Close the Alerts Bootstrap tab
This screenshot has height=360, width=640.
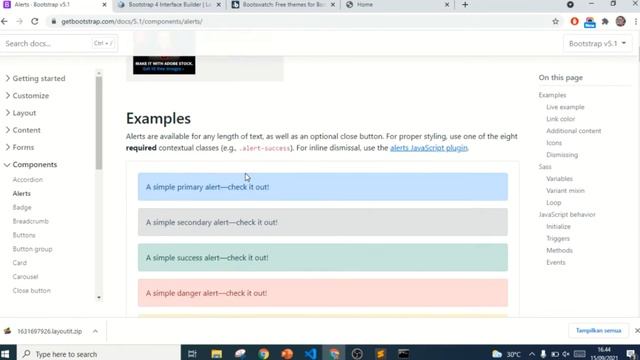pyautogui.click(x=104, y=5)
